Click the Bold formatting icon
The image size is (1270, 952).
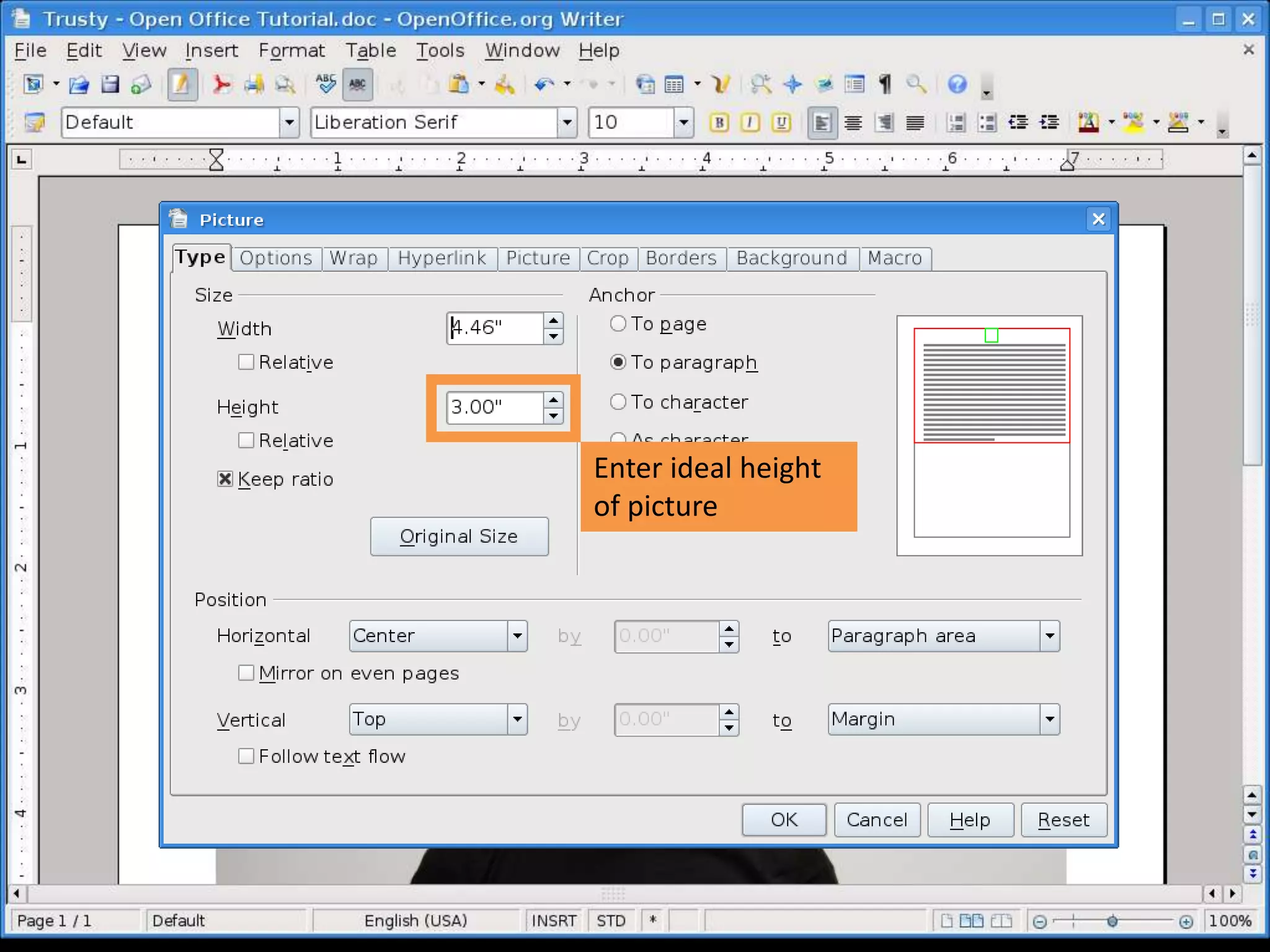coord(719,123)
